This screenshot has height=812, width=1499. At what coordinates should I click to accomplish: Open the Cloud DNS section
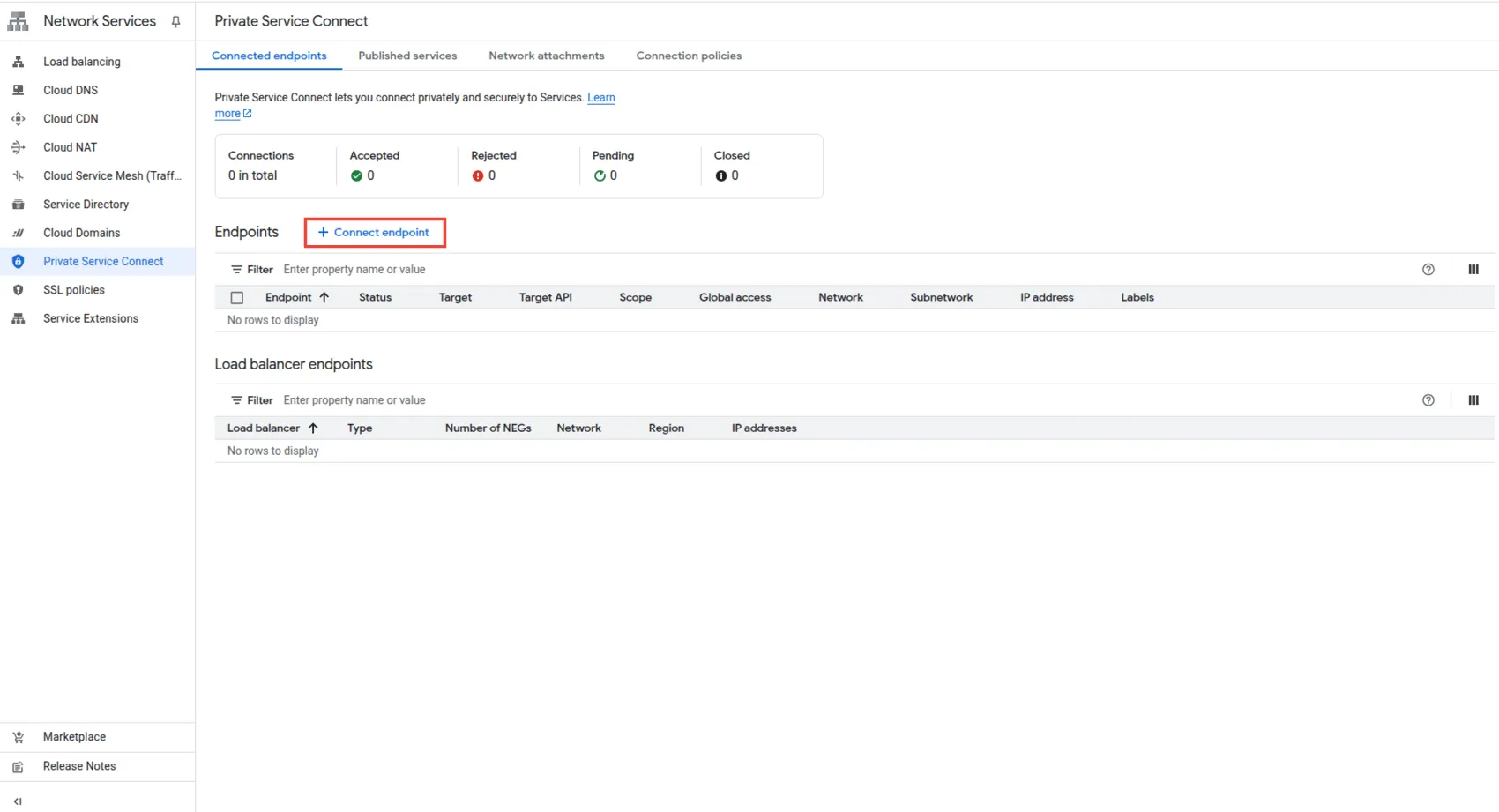71,90
